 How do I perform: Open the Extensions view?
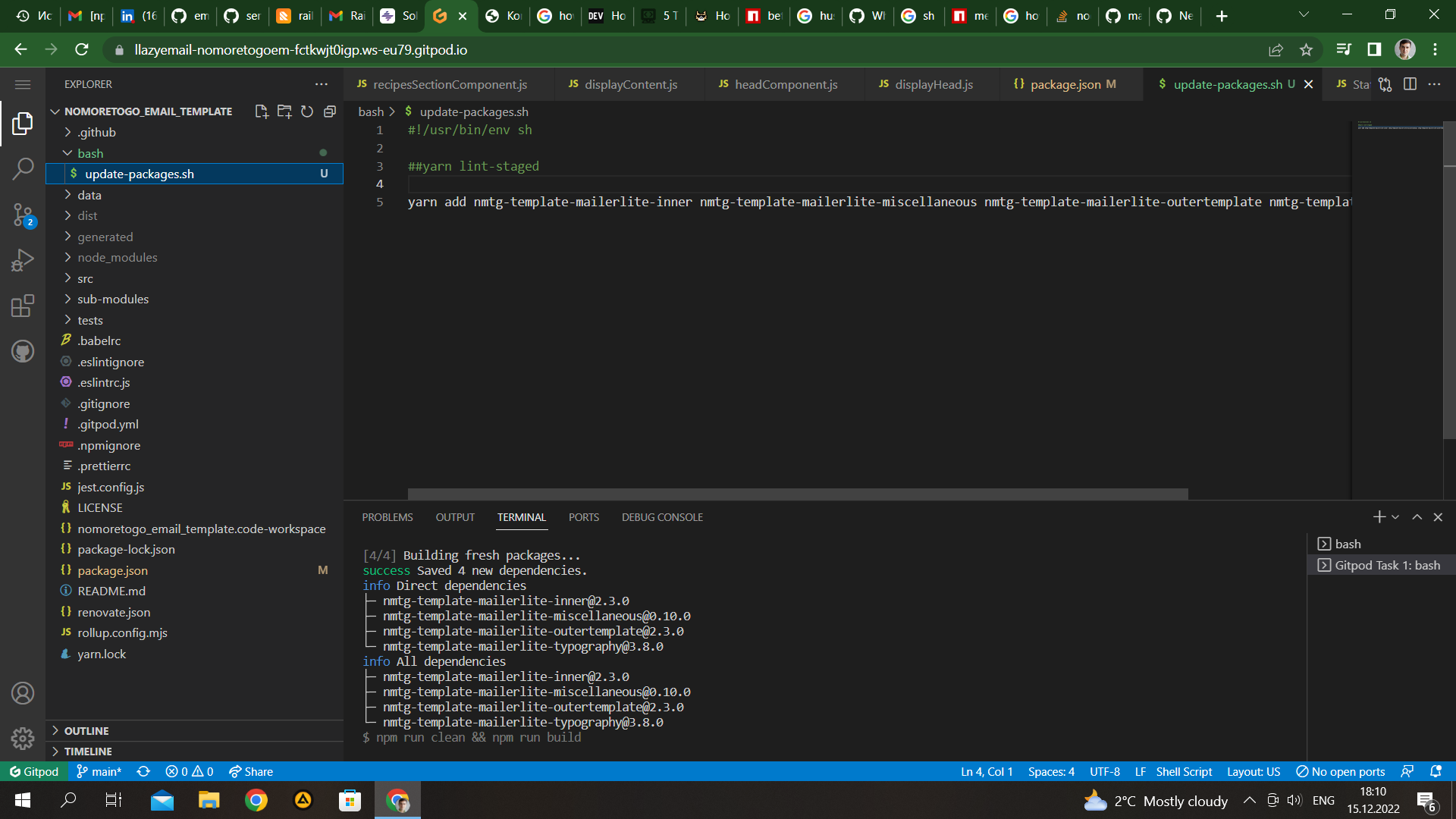click(x=23, y=306)
